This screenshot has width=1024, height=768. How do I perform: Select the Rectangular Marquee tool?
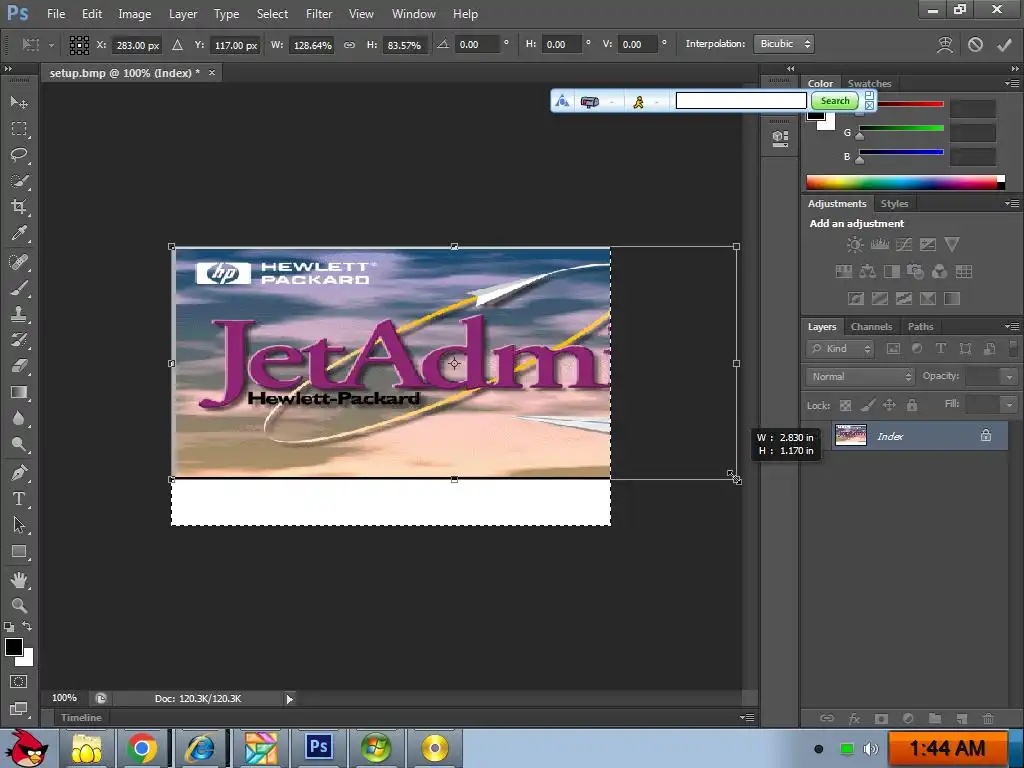pos(19,129)
